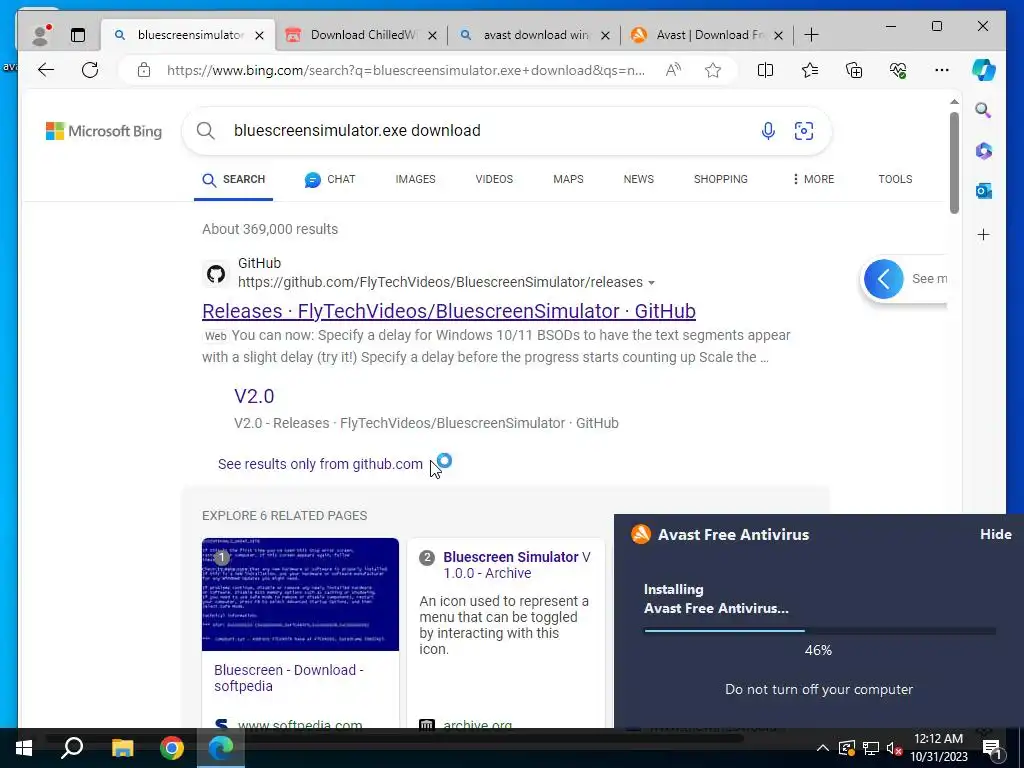Open Bluescreen Download softpedia link
Viewport: 1024px width, 768px height.
(x=289, y=678)
